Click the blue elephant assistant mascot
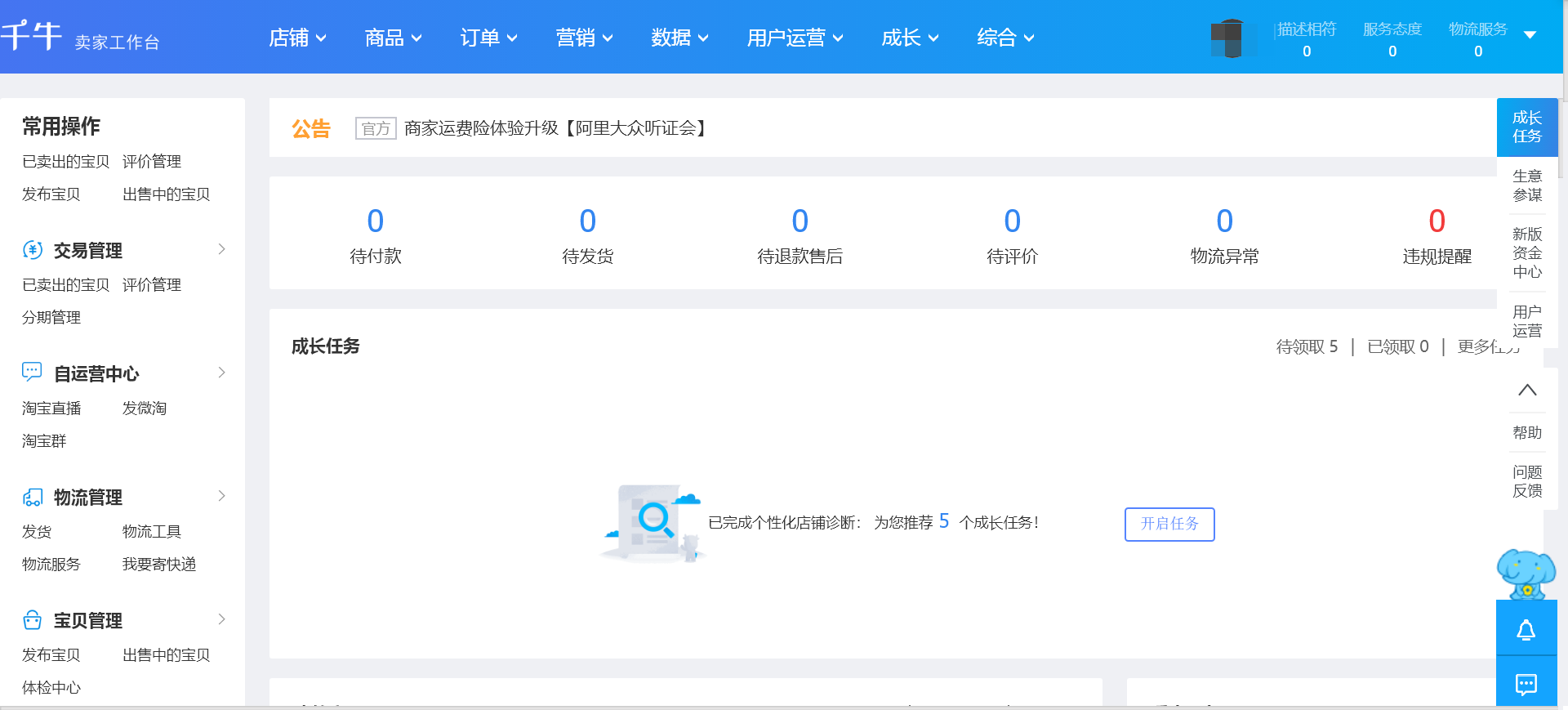Image resolution: width=1568 pixels, height=710 pixels. pos(1526,574)
